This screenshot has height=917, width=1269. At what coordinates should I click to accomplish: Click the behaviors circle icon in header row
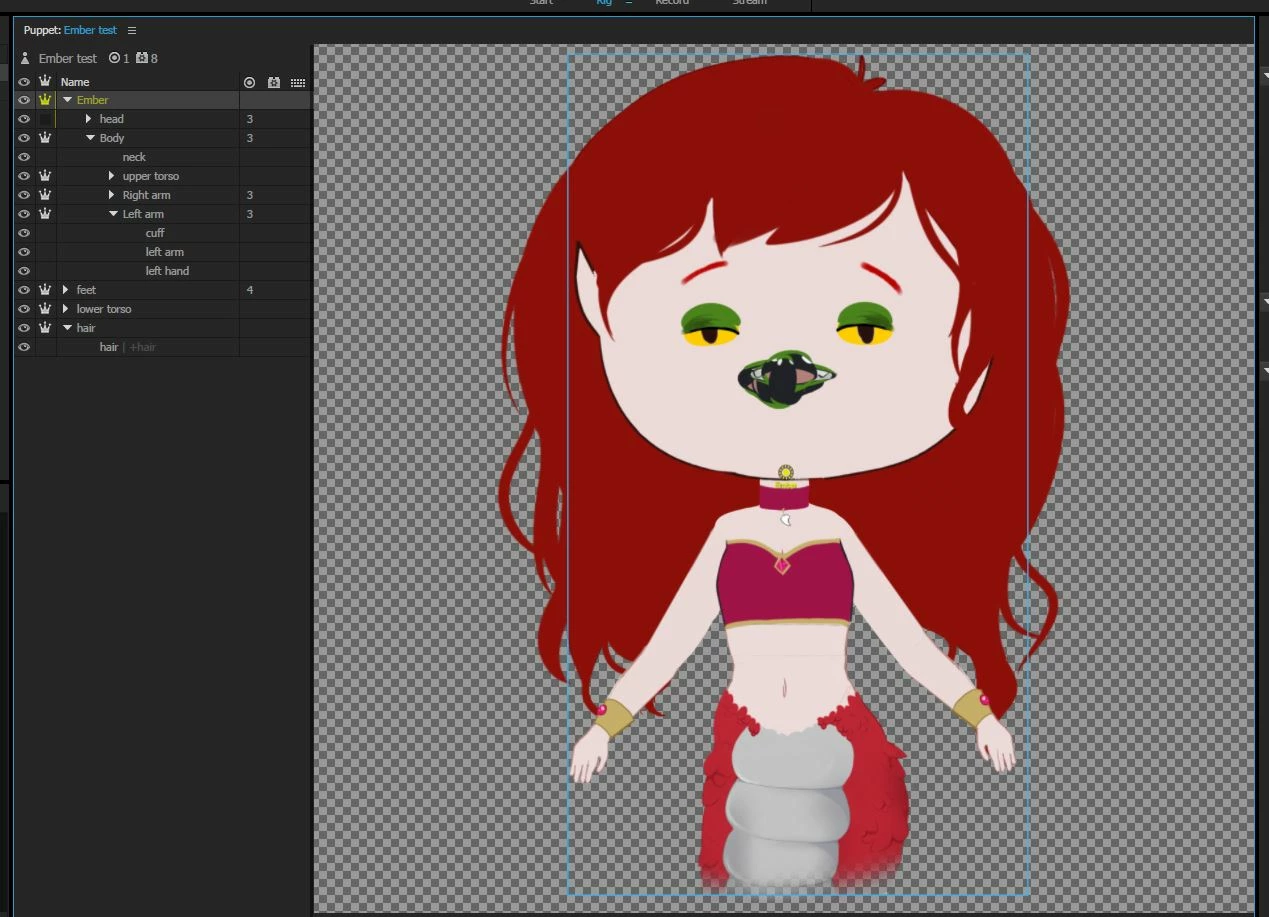pyautogui.click(x=250, y=82)
